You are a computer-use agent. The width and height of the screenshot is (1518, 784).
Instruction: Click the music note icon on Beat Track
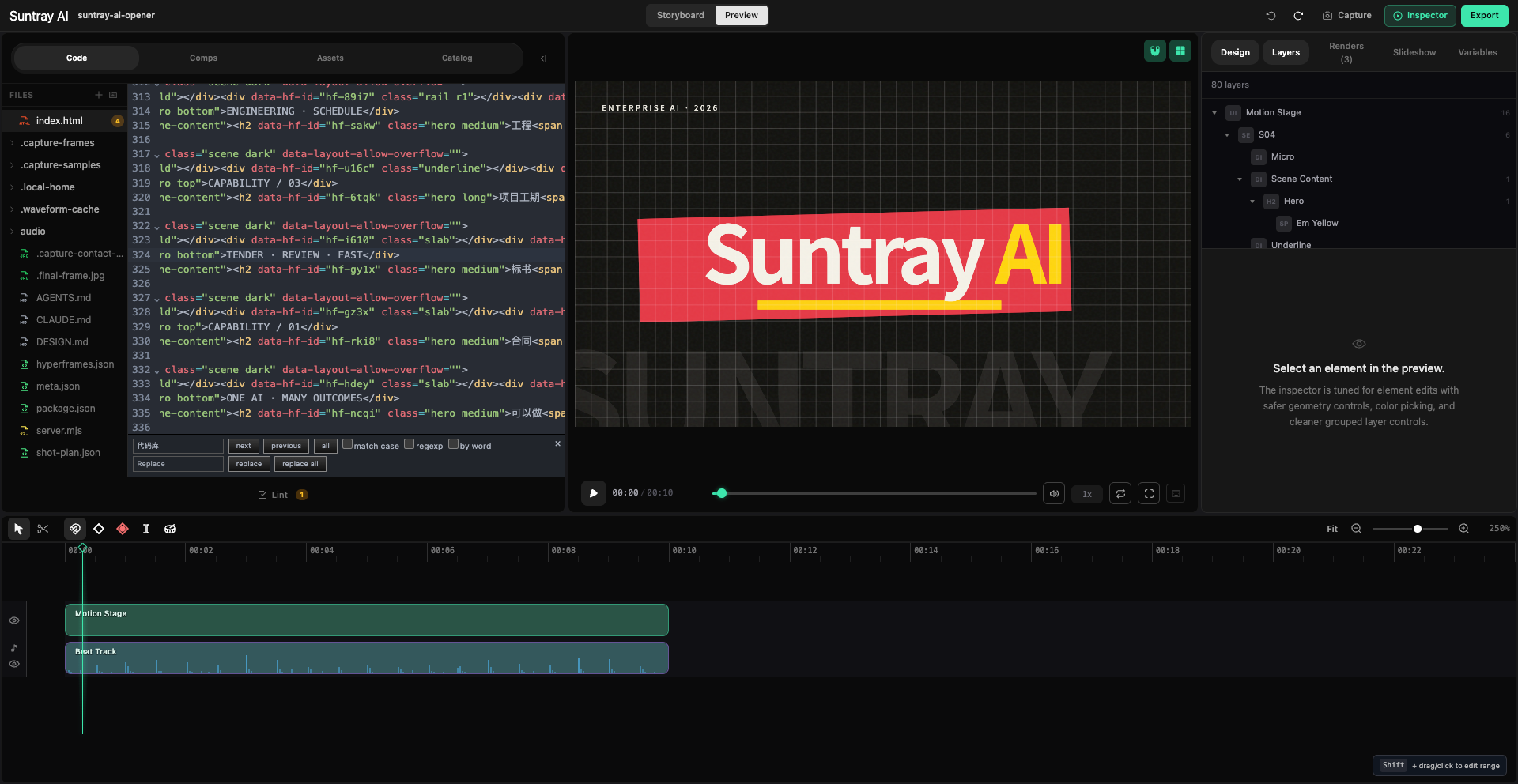coord(14,648)
